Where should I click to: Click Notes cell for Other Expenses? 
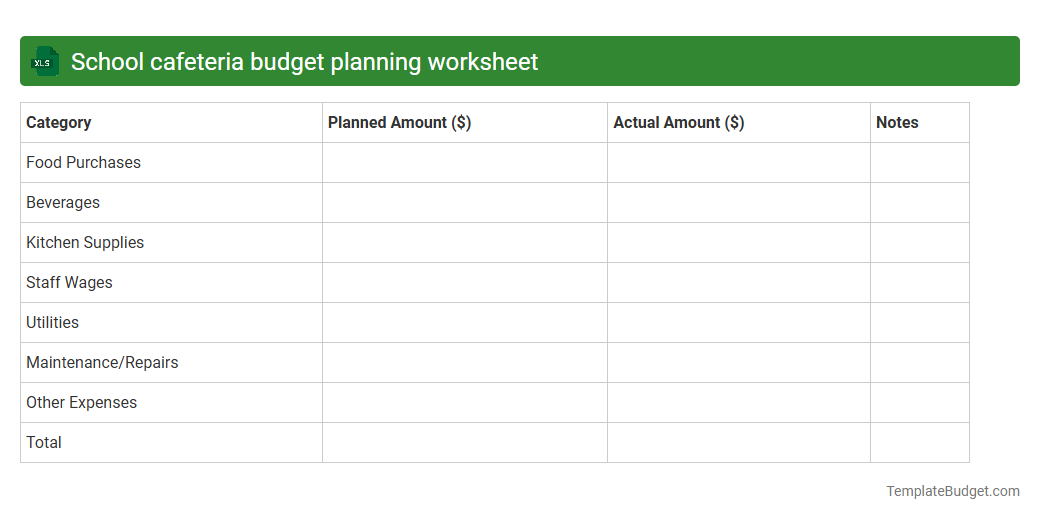click(x=920, y=403)
